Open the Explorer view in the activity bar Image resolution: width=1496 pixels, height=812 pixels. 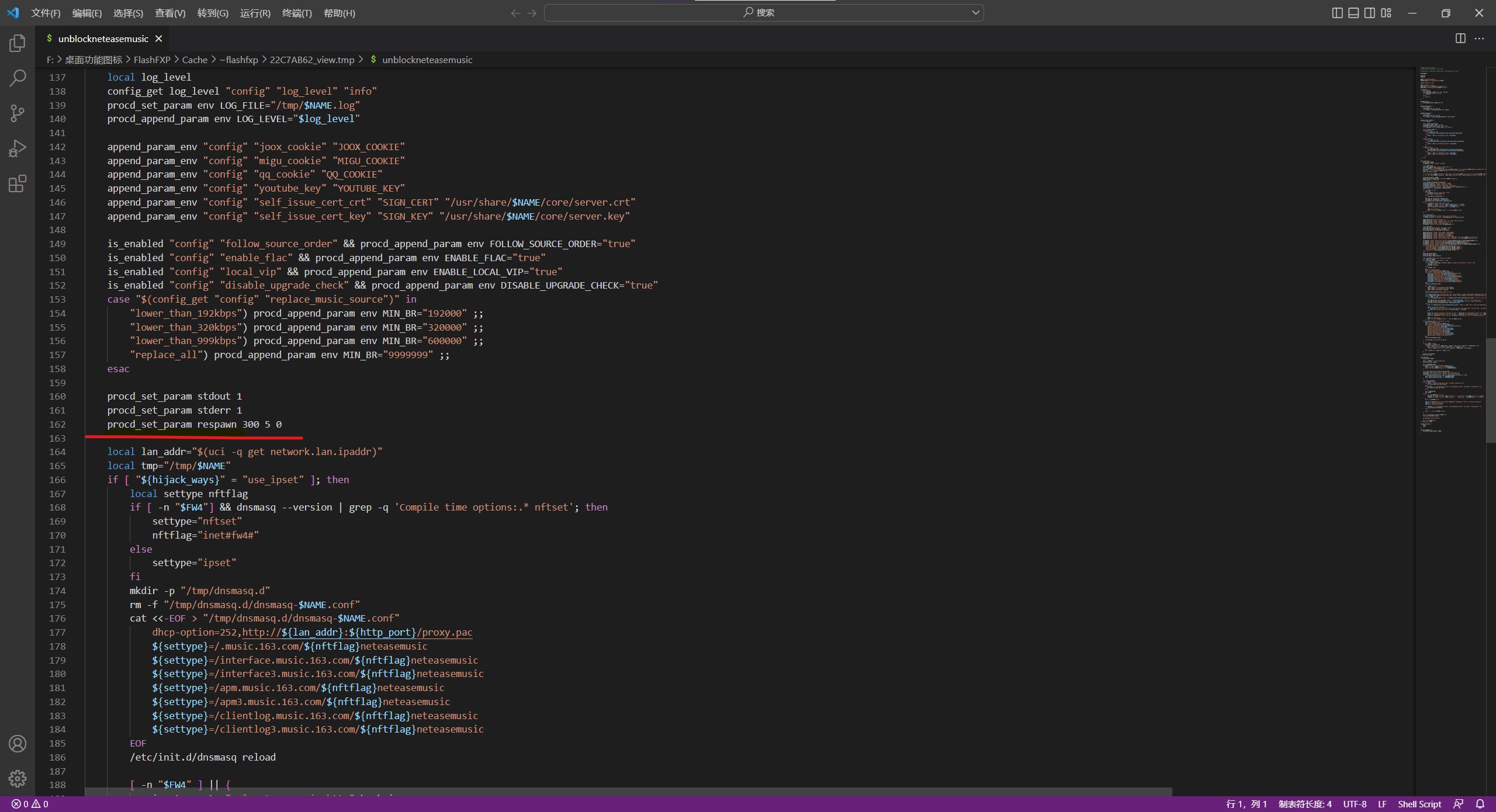point(18,43)
